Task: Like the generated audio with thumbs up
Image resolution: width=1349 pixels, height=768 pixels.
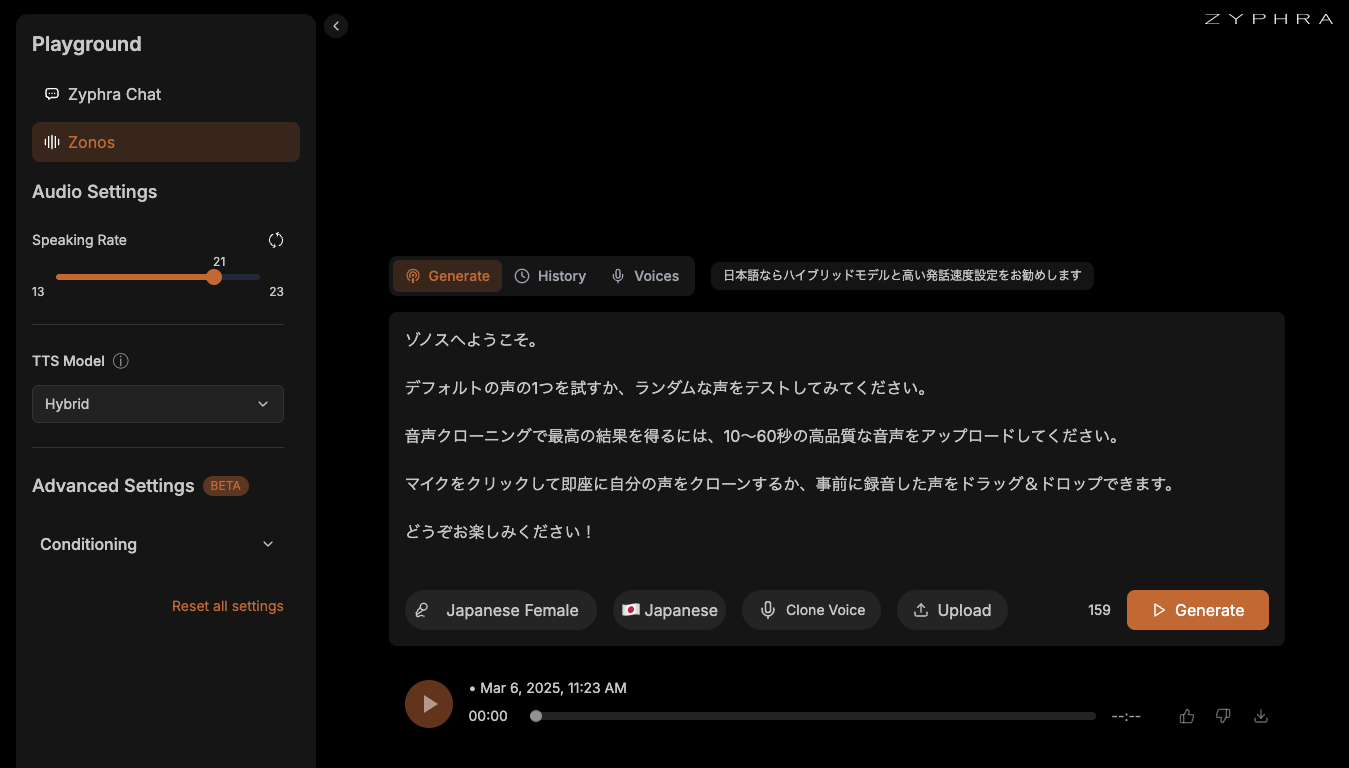Action: [x=1187, y=716]
